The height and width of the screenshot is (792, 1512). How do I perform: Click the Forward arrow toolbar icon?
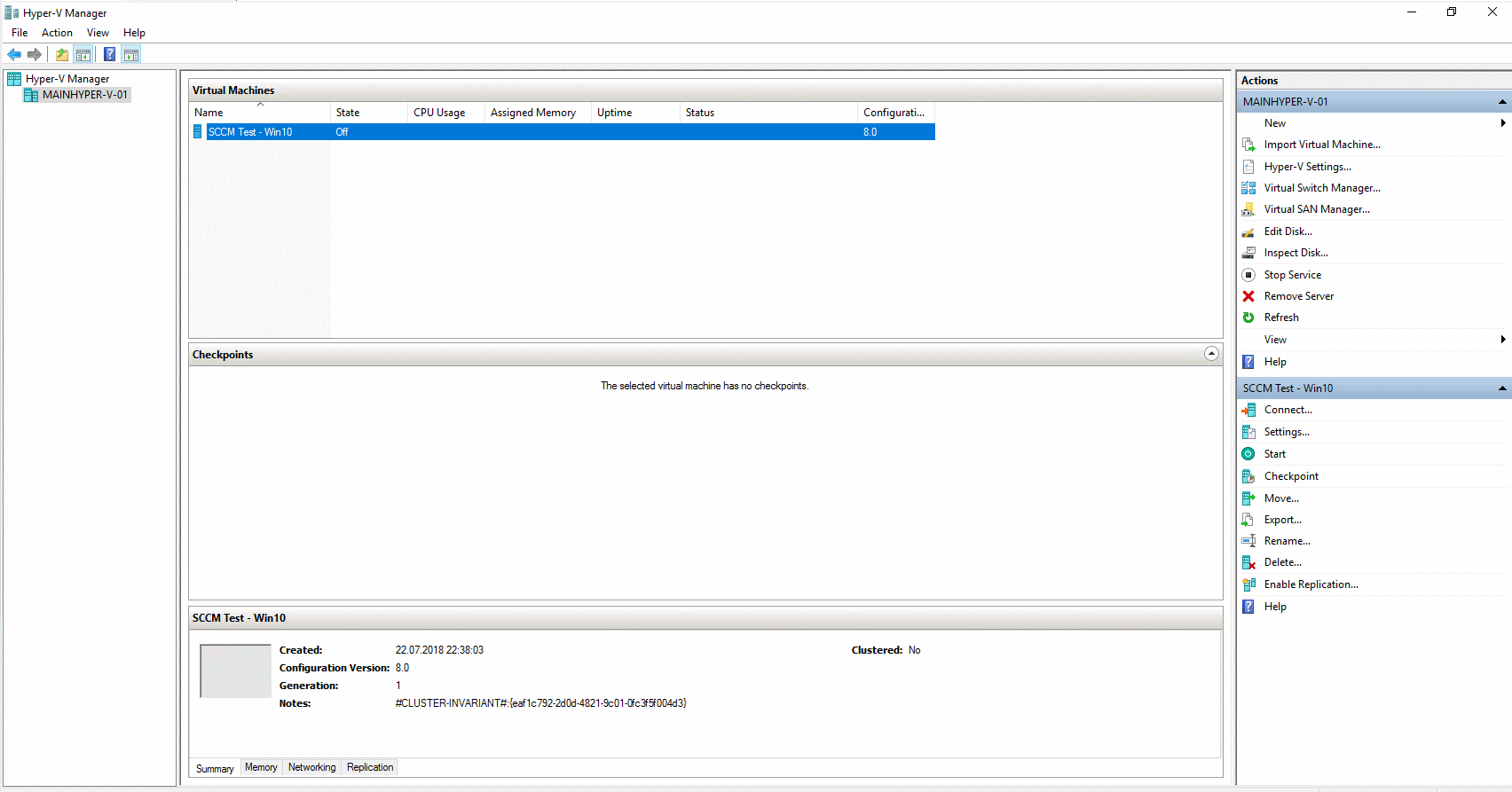point(35,55)
